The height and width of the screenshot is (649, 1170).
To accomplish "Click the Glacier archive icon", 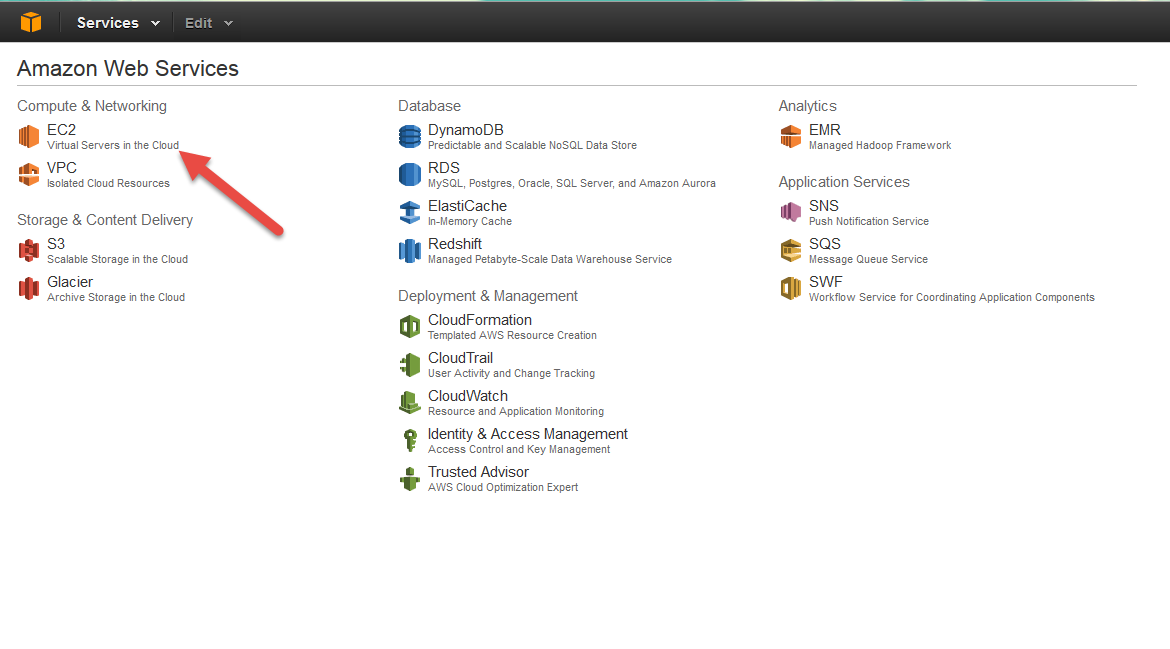I will (x=28, y=287).
